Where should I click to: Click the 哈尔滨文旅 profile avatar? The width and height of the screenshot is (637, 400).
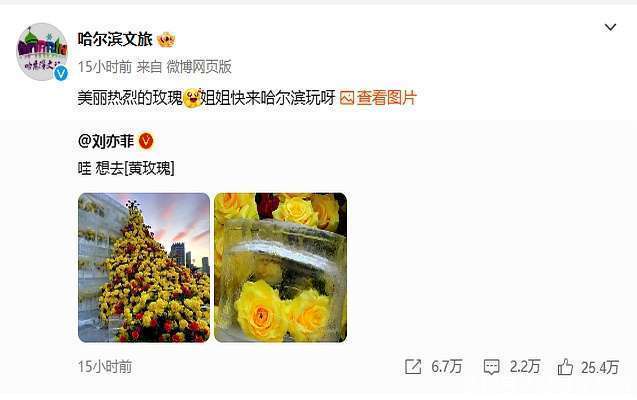coord(42,52)
